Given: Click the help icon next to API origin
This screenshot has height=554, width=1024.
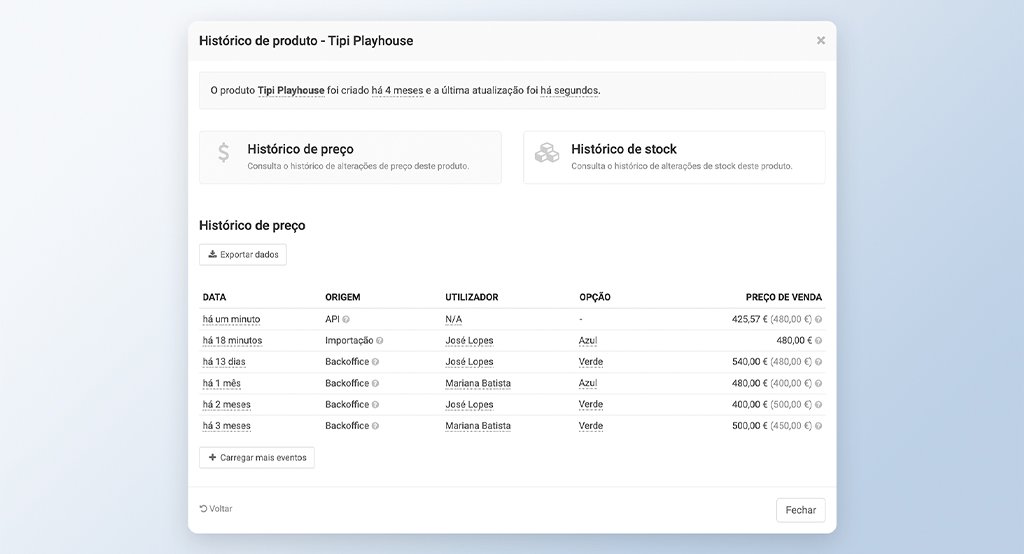Looking at the screenshot, I should (x=346, y=319).
